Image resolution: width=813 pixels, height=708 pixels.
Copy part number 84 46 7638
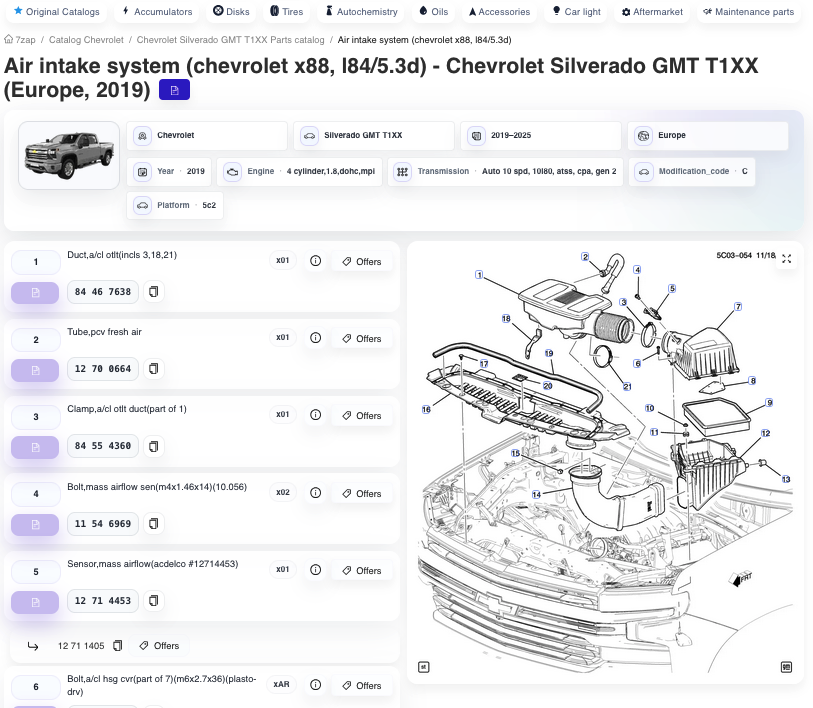click(x=153, y=292)
